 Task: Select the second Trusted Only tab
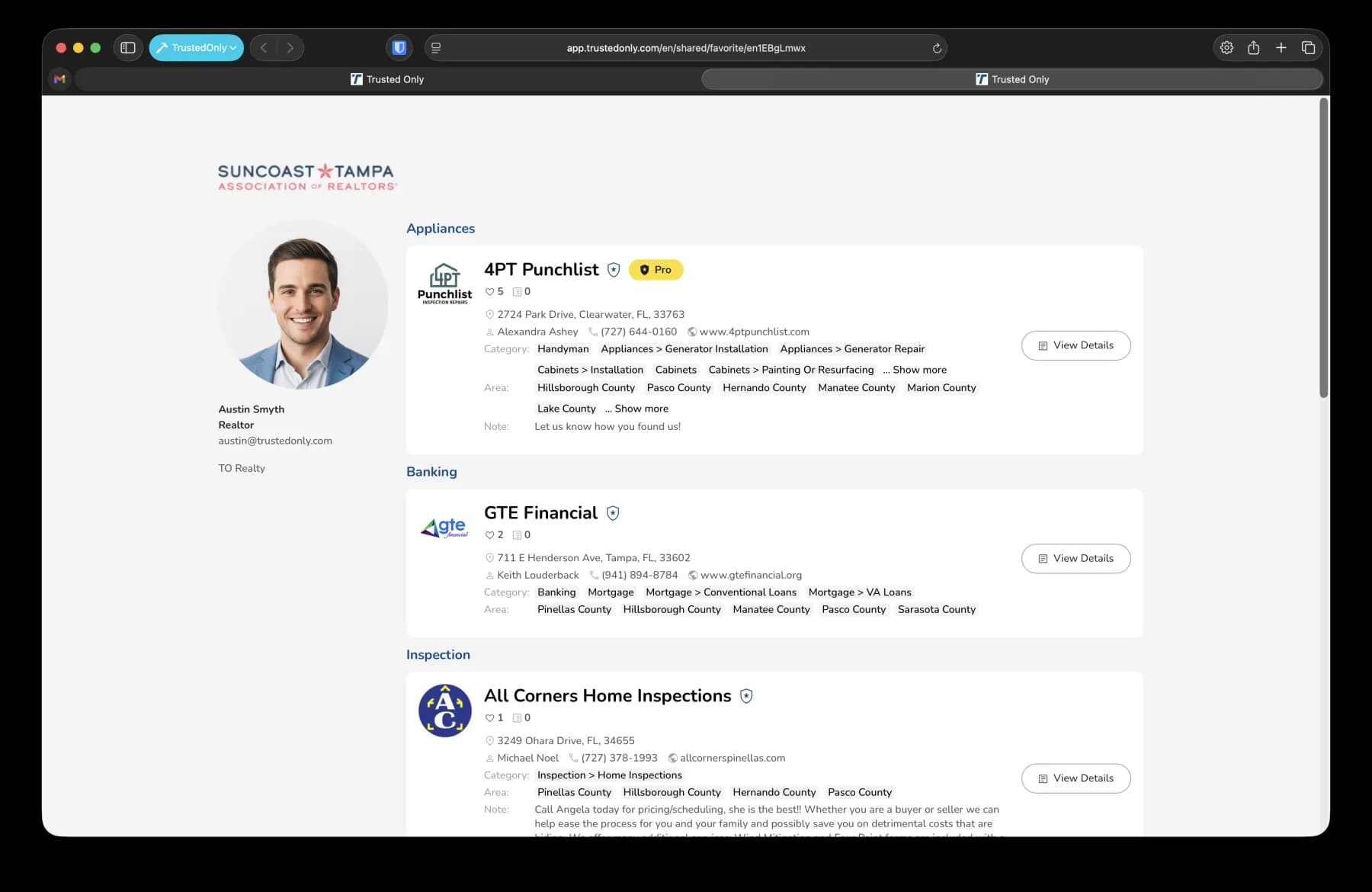coord(1012,79)
